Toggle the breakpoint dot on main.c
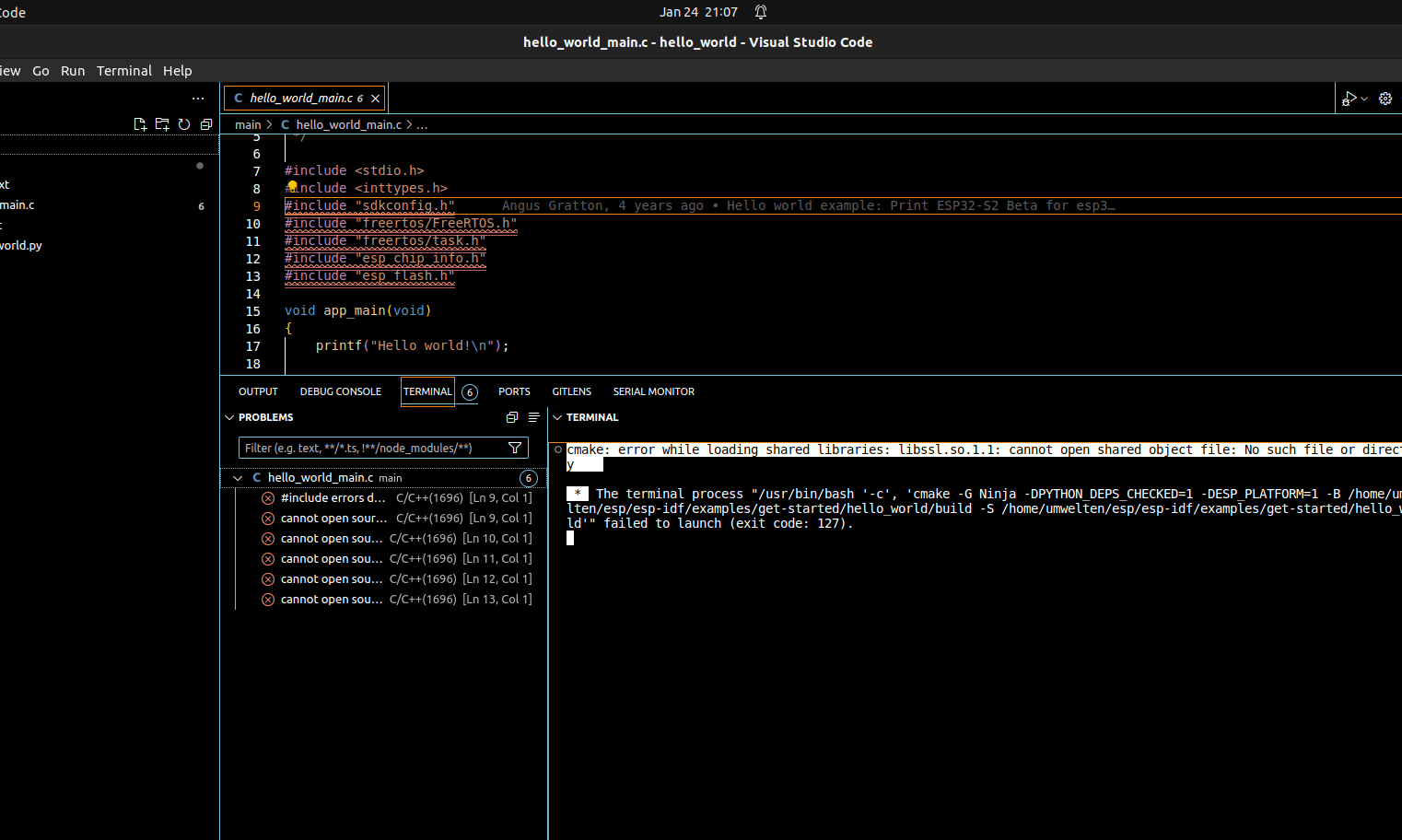 coord(200,166)
